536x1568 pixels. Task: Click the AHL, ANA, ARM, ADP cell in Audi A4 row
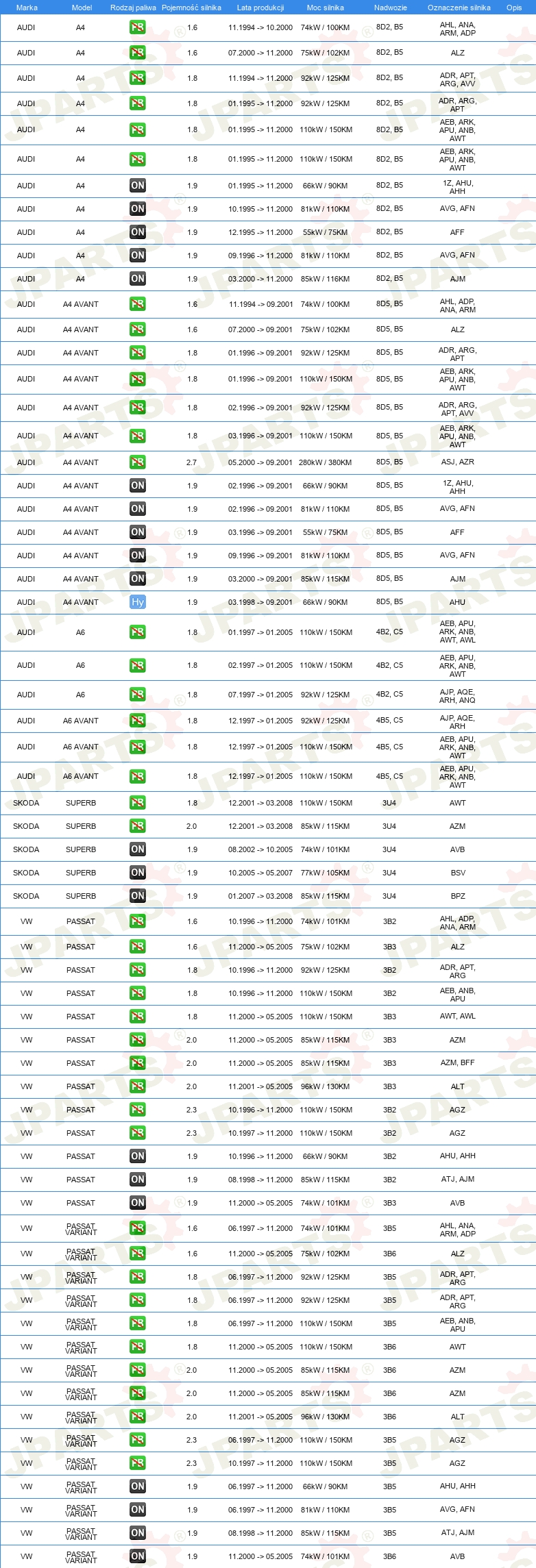point(458,29)
